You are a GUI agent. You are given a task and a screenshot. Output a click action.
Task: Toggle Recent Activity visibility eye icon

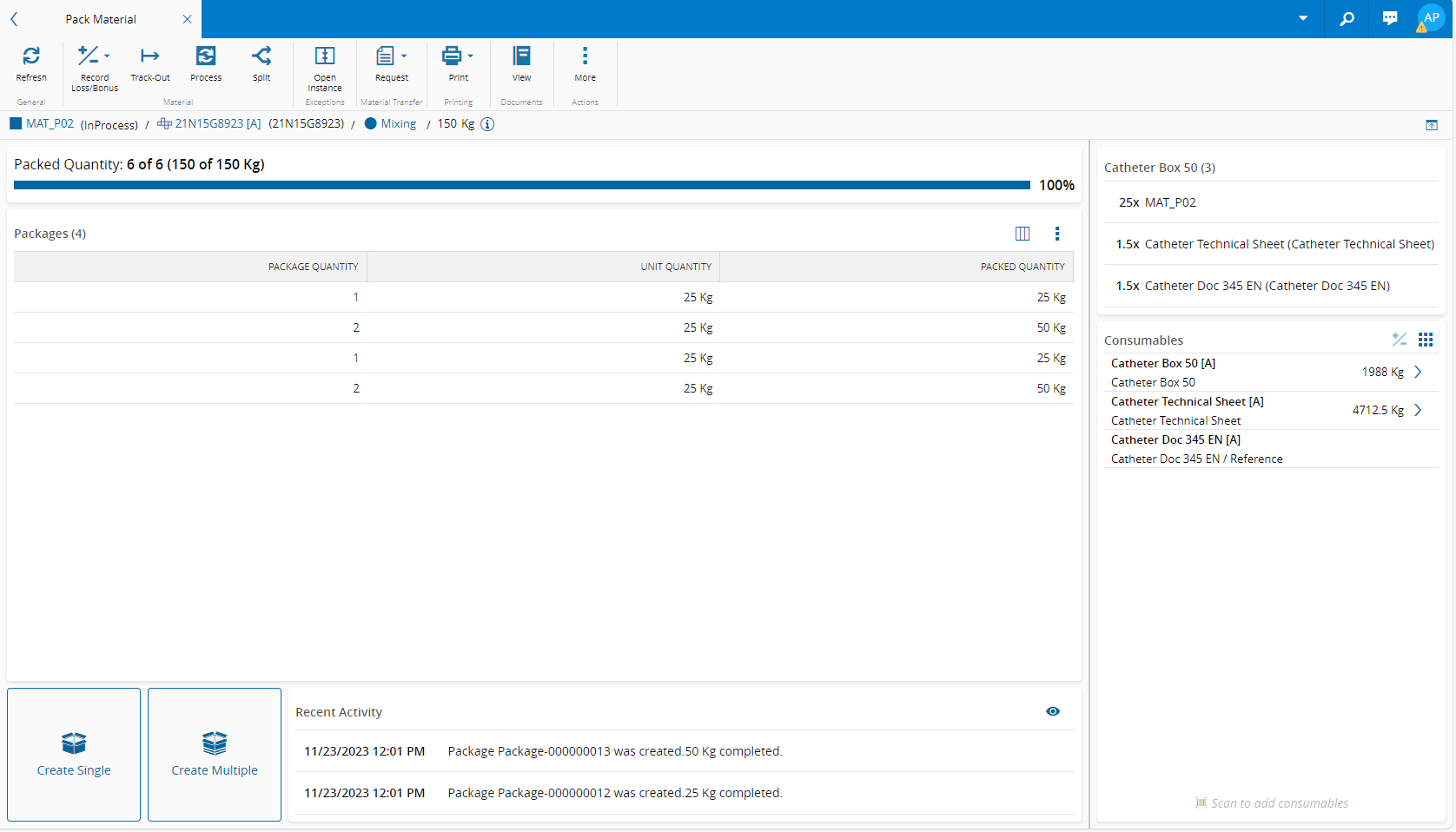(1053, 711)
